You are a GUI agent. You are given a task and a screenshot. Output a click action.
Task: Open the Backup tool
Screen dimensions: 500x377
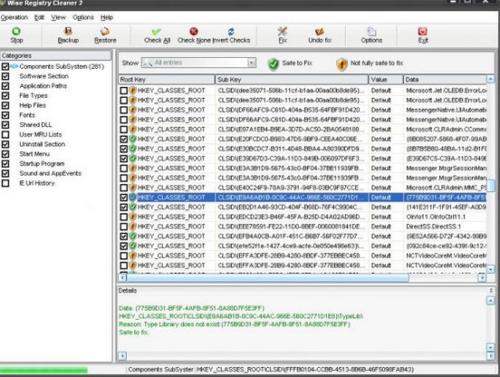click(68, 35)
